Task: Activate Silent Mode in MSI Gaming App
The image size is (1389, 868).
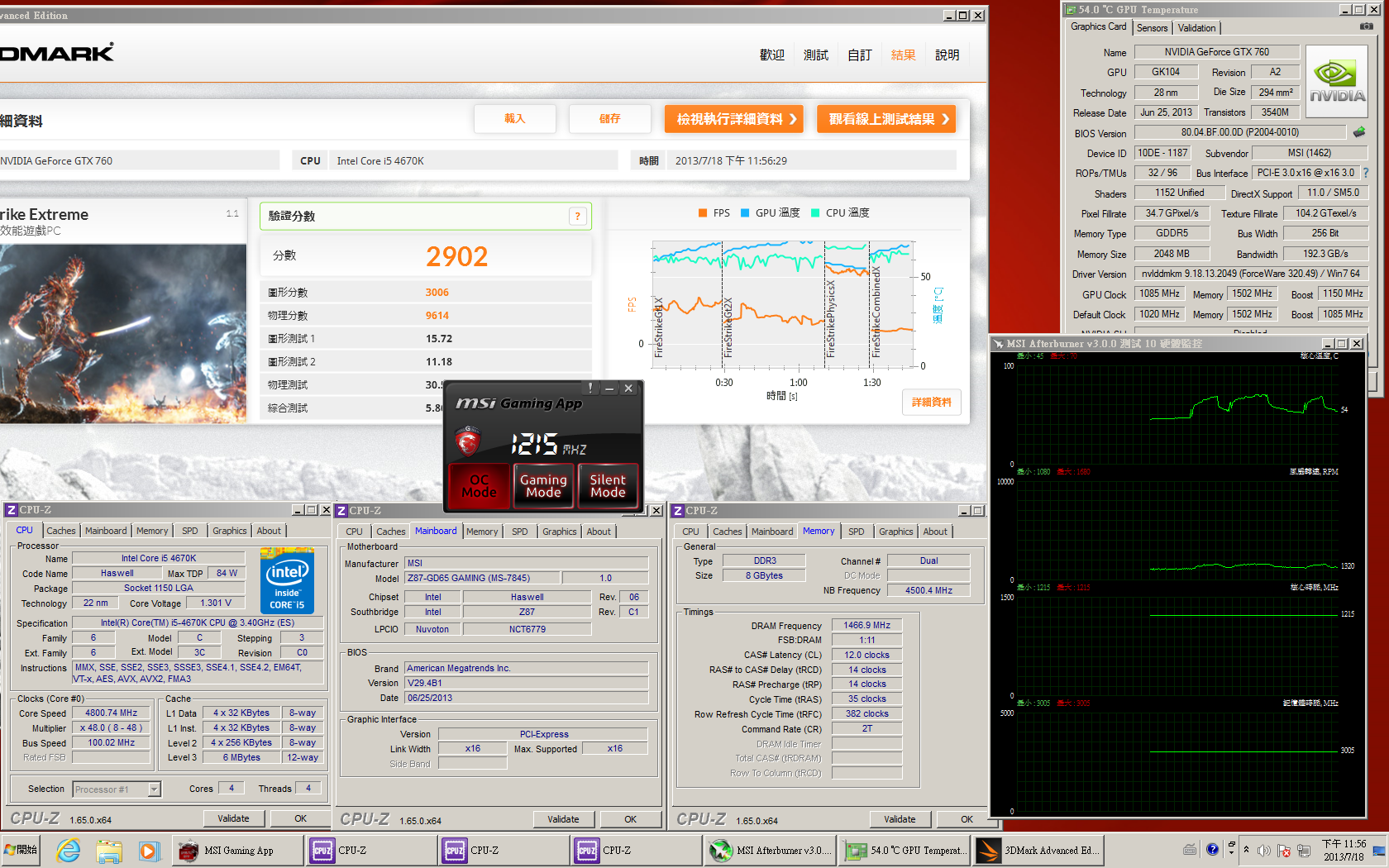Action: (608, 486)
